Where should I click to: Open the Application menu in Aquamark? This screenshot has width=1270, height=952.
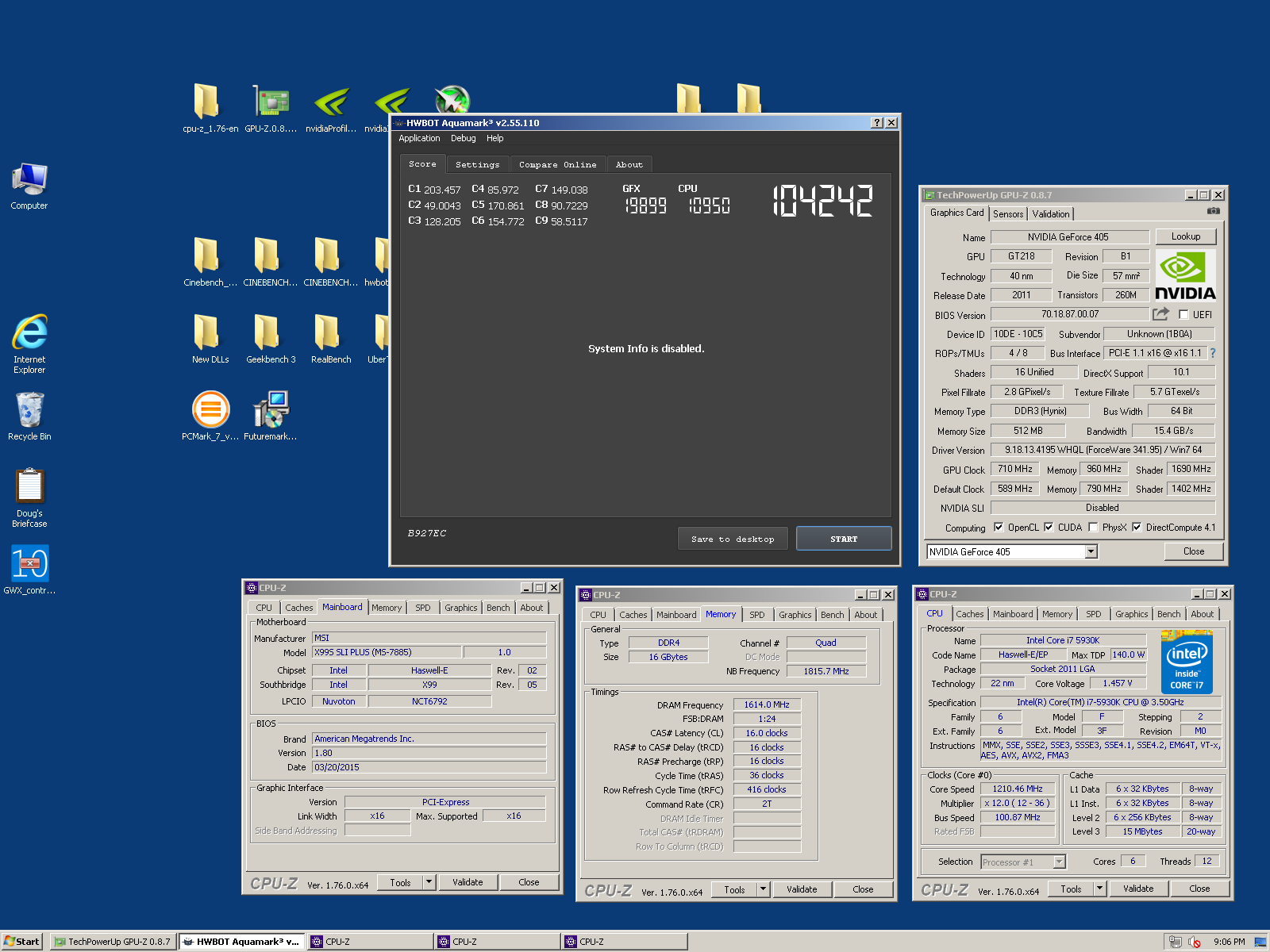419,138
